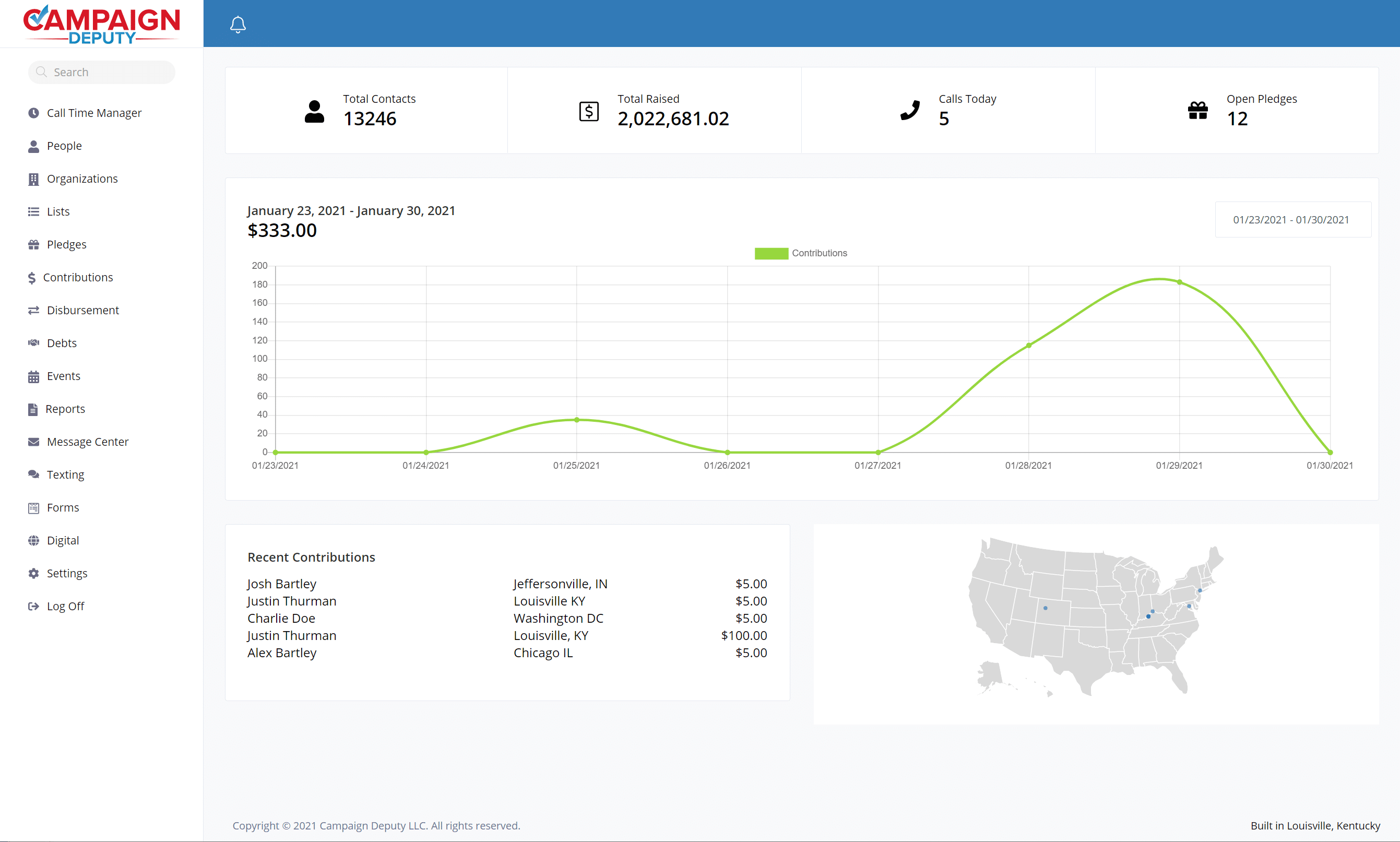1400x842 pixels.
Task: Click Jeffersonville, IN location text
Action: pos(561,584)
